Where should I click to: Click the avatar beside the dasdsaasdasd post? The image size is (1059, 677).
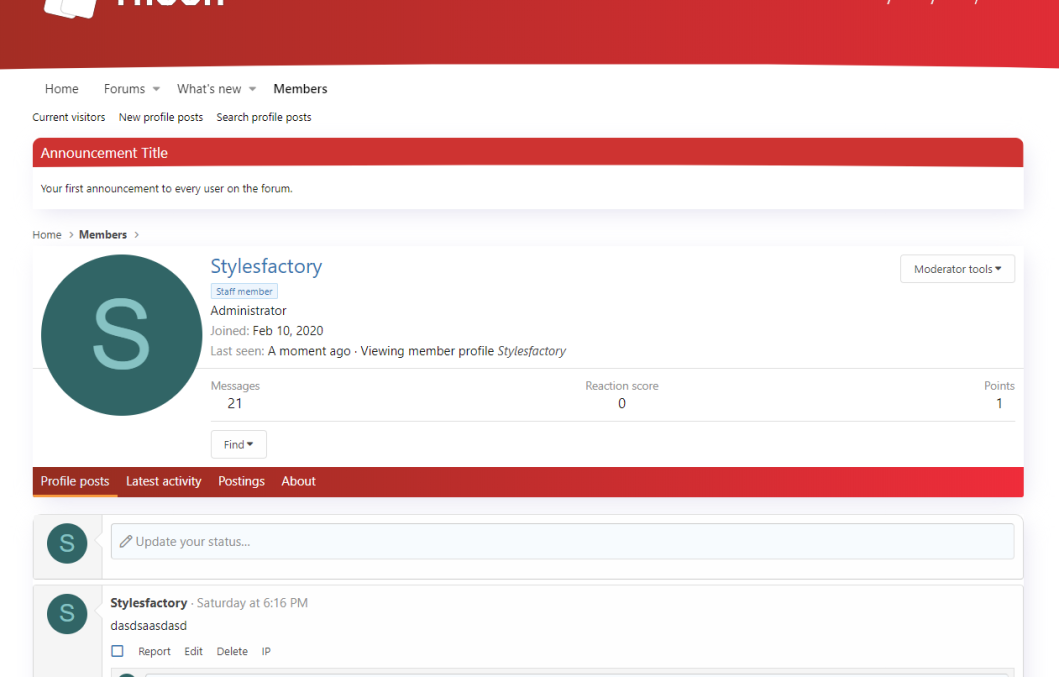coord(67,613)
